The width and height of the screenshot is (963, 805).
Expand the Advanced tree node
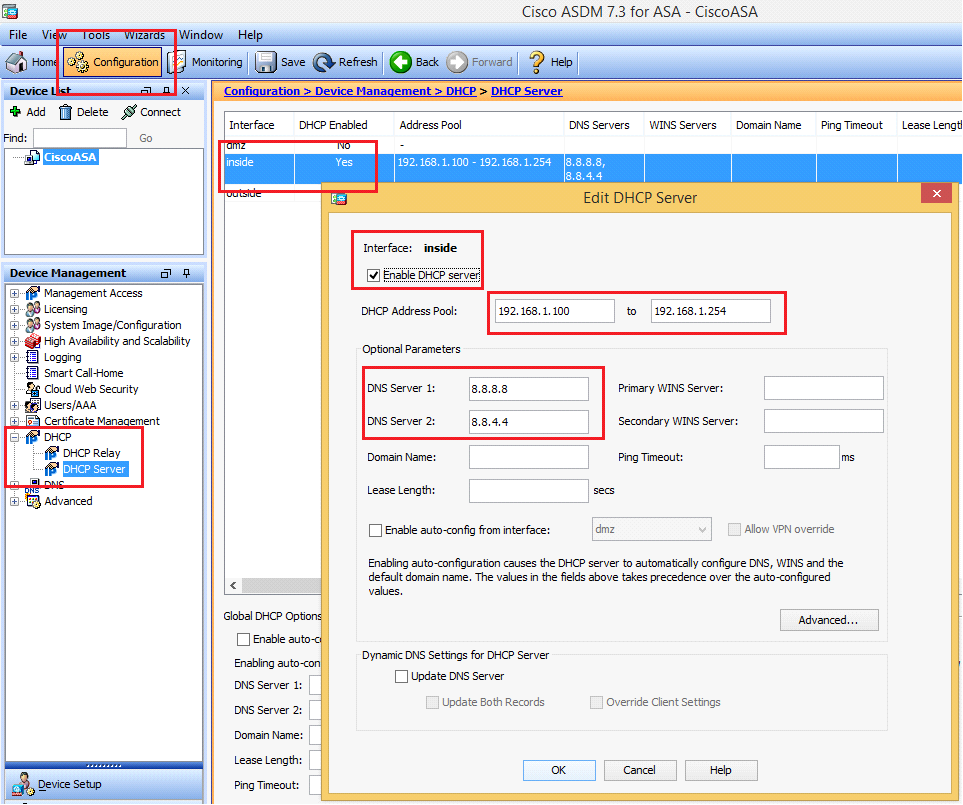(14, 501)
